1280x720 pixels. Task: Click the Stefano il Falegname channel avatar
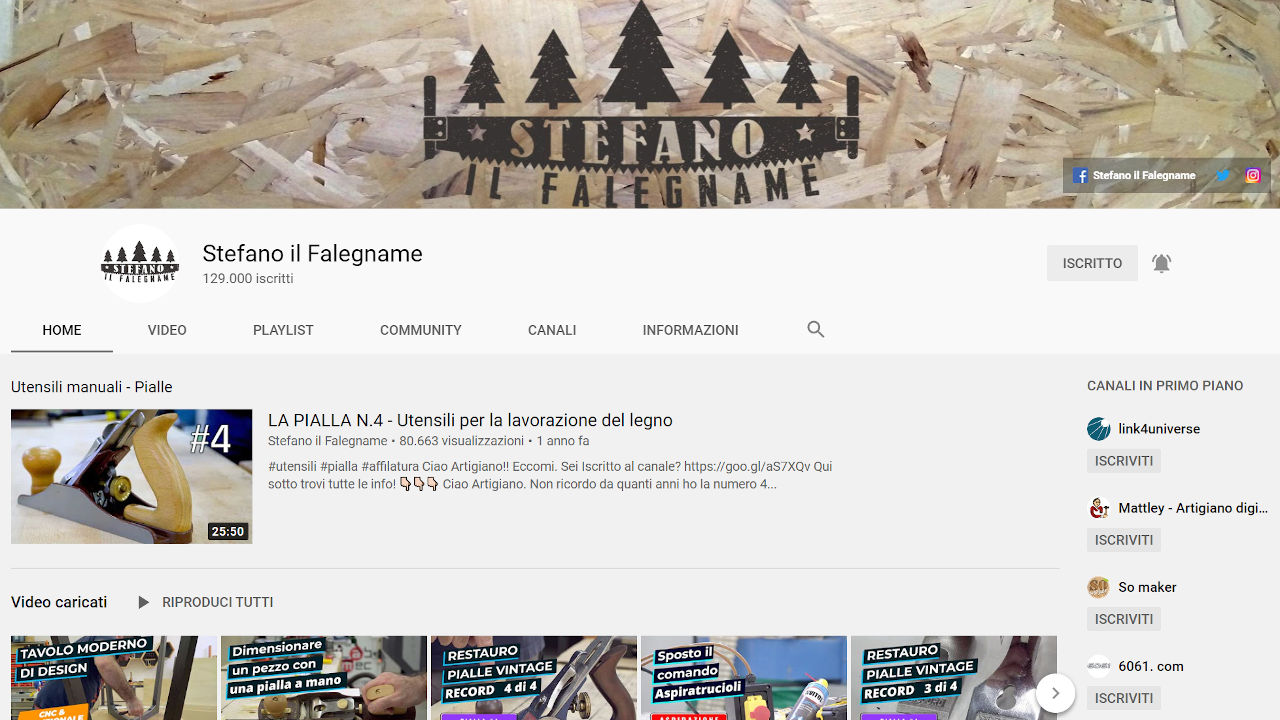[x=140, y=263]
